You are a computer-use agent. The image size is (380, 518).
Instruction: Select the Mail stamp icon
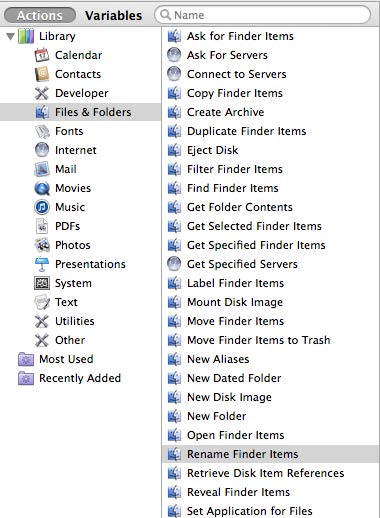coord(42,169)
